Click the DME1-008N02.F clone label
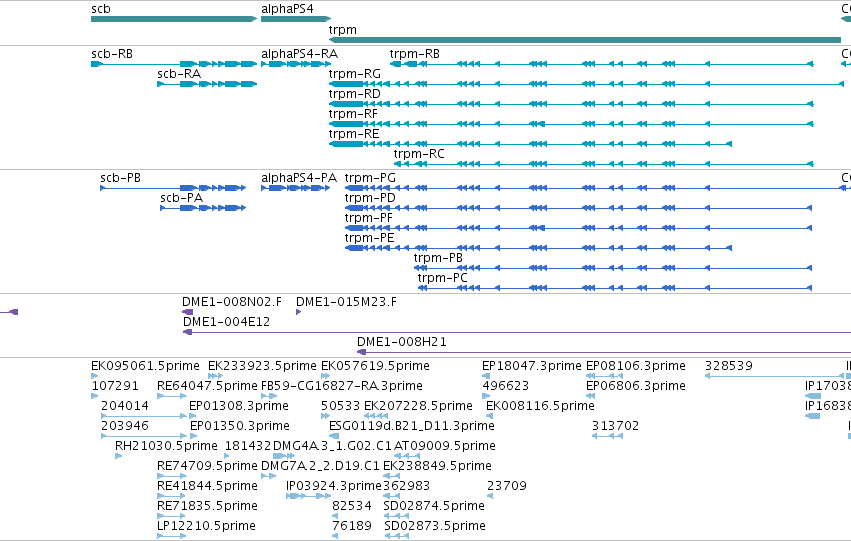 [232, 302]
